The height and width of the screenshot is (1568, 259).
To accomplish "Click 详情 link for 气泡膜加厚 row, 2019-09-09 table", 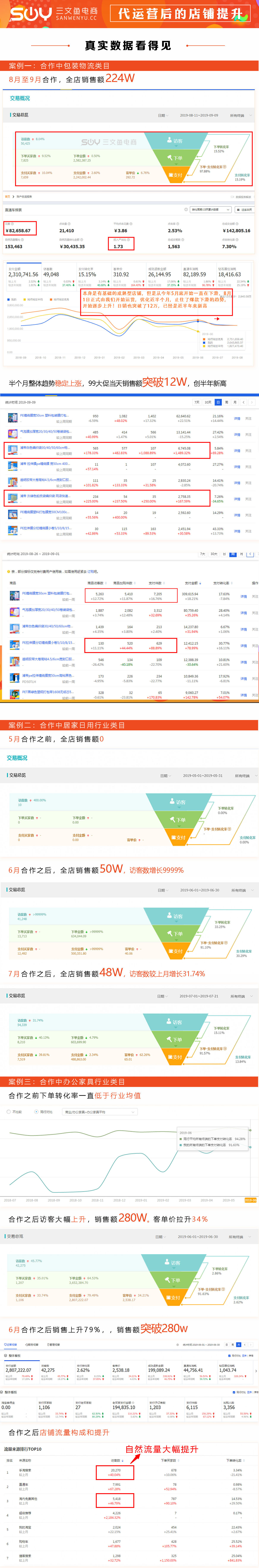I will pos(237,435).
